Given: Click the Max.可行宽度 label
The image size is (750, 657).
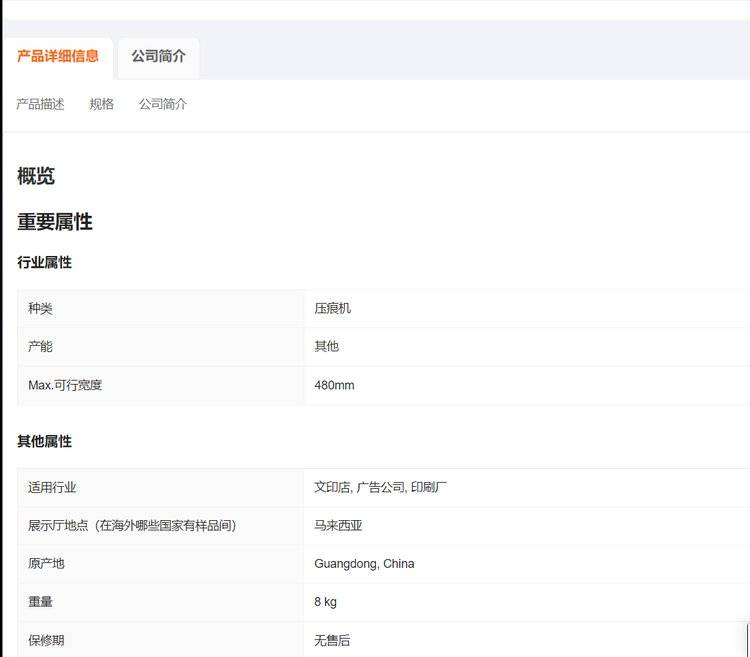Looking at the screenshot, I should pos(65,385).
